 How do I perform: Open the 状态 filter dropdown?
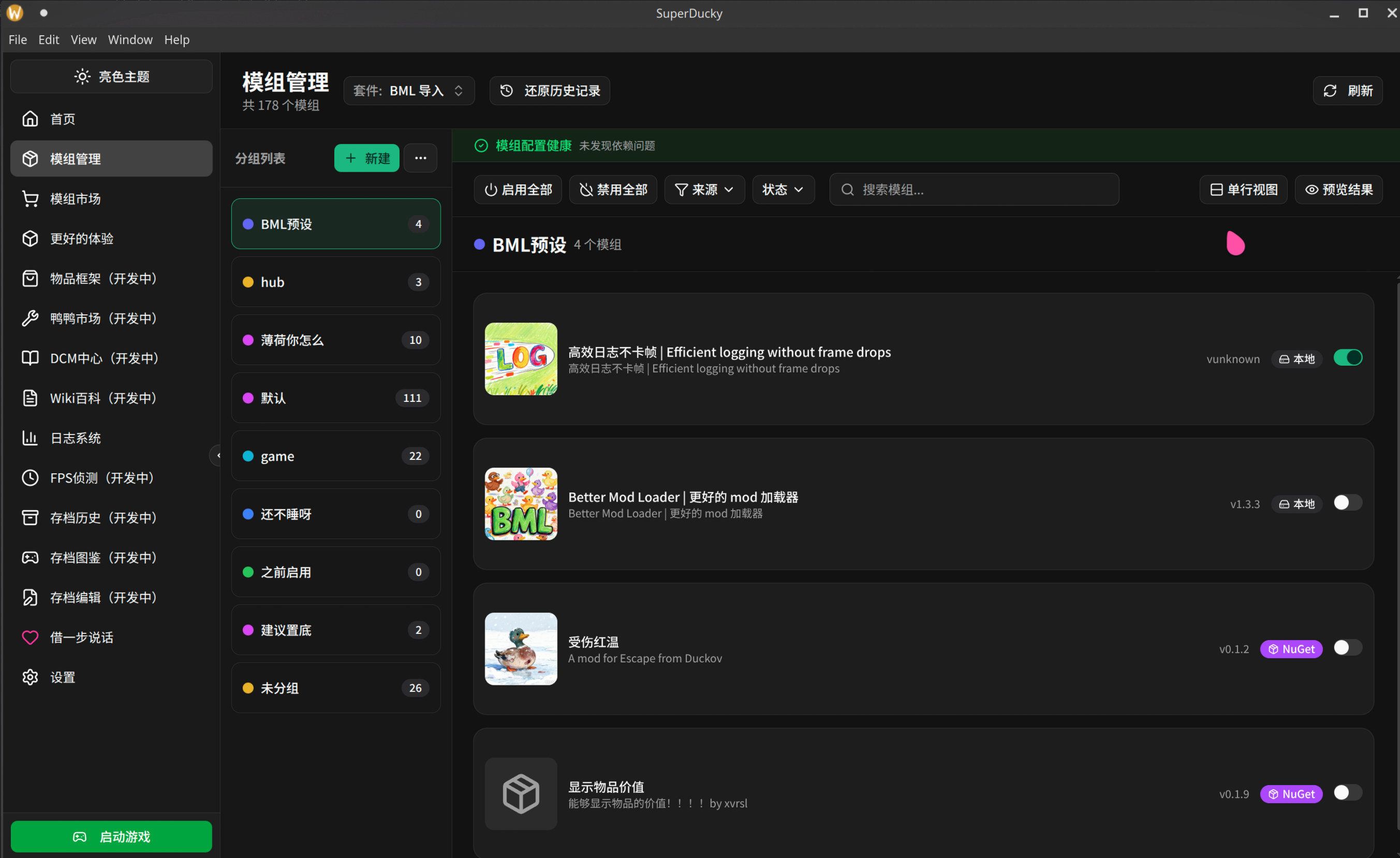coord(783,190)
